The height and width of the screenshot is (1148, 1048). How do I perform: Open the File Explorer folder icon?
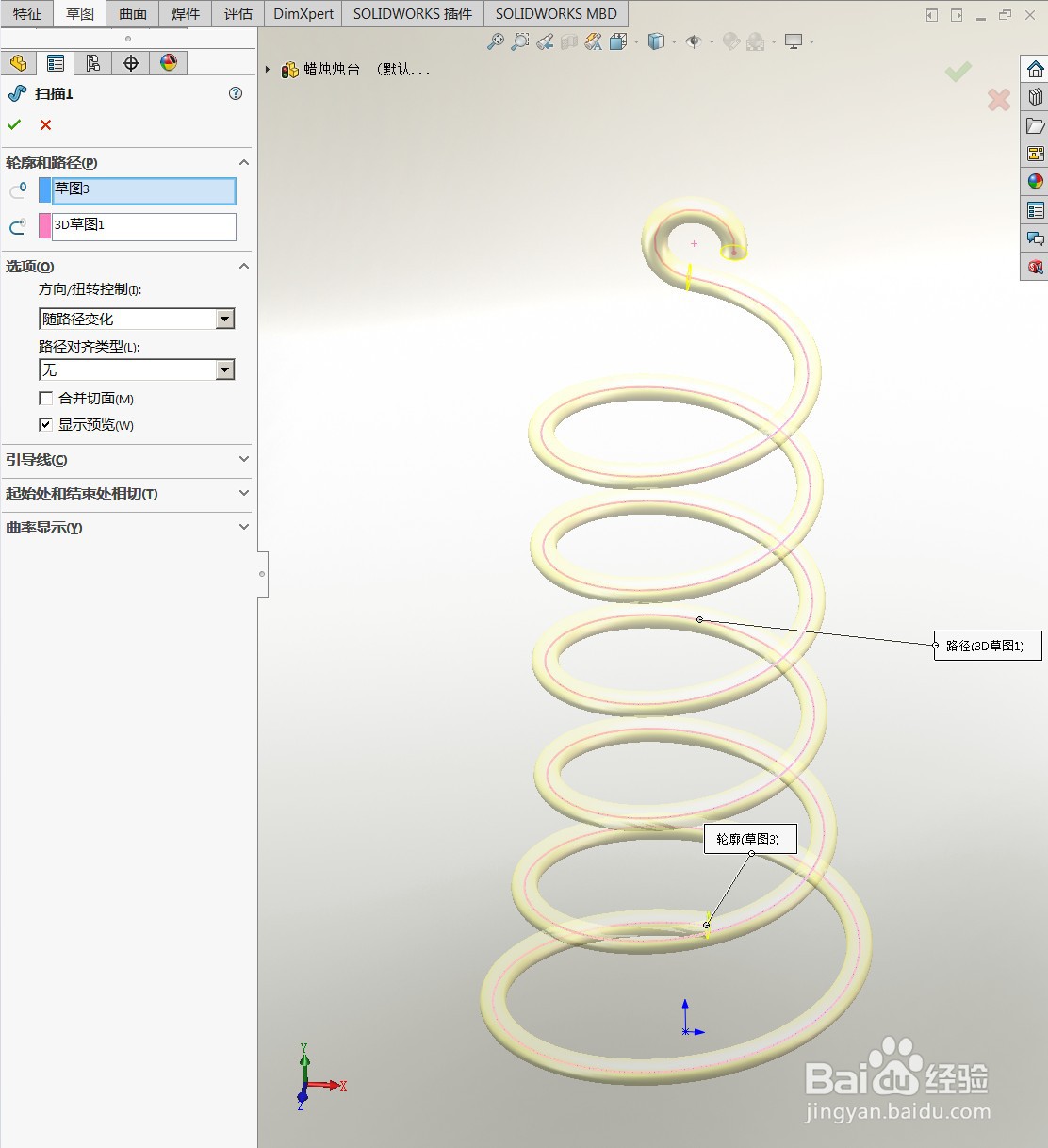click(1035, 125)
